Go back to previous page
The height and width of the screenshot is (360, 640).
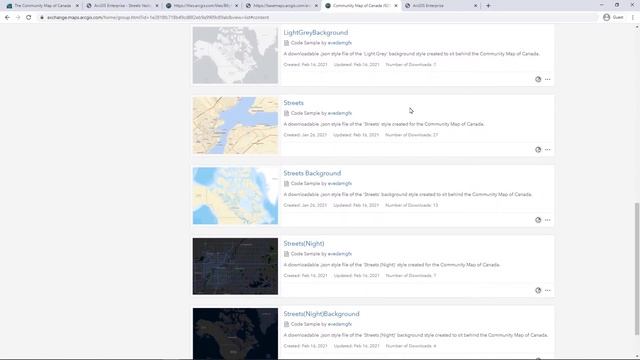[x=7, y=18]
